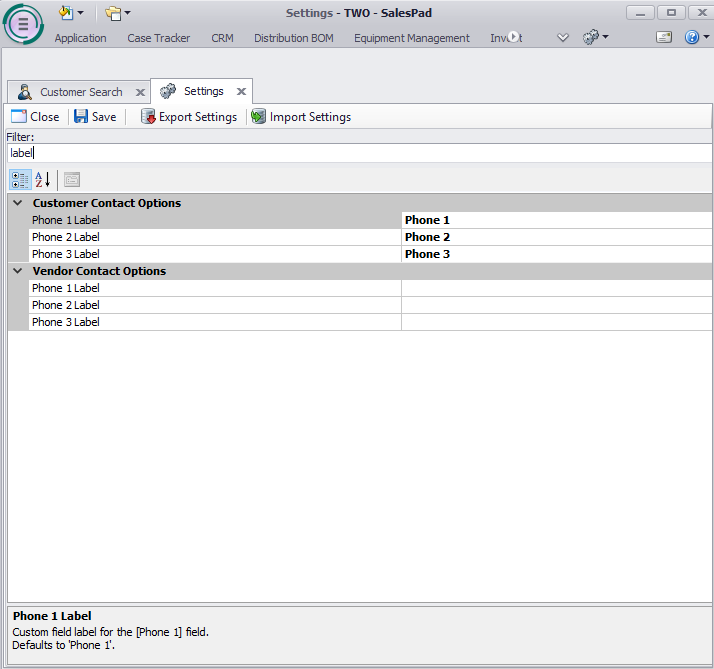Viewport: 714px width, 669px height.
Task: Sort properties alphabetically with A-Z icon
Action: point(42,180)
